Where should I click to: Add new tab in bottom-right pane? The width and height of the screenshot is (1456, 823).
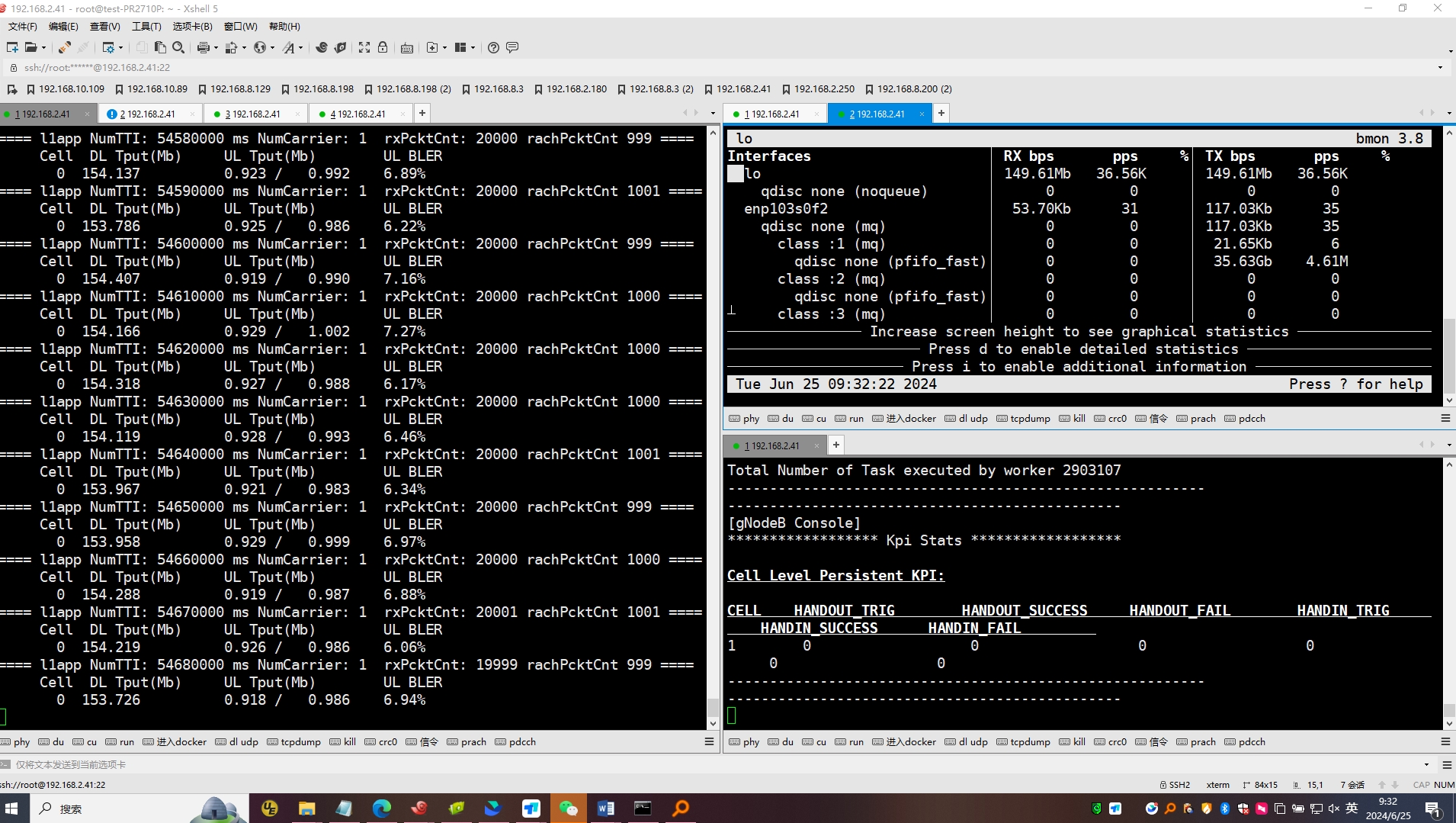836,445
